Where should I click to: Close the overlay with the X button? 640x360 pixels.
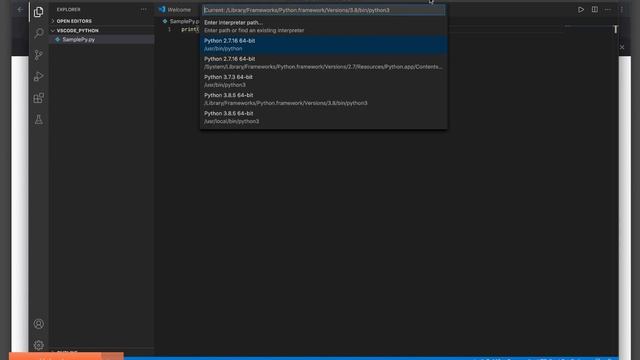(622, 47)
